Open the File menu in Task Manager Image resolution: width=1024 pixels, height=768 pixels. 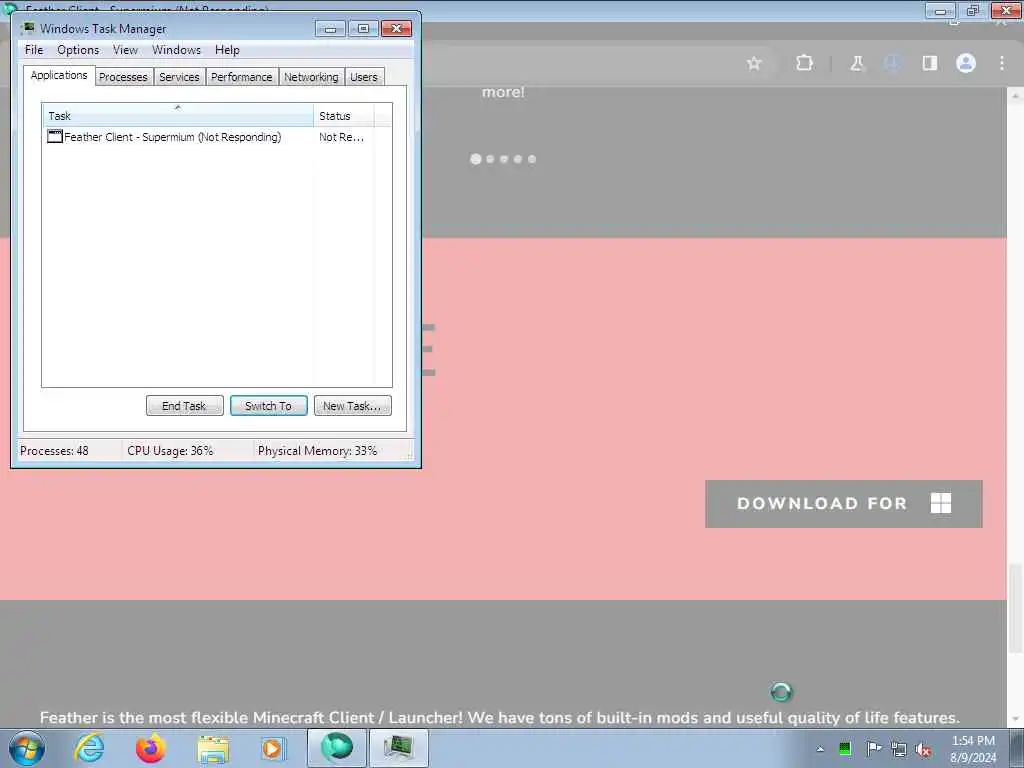(34, 50)
